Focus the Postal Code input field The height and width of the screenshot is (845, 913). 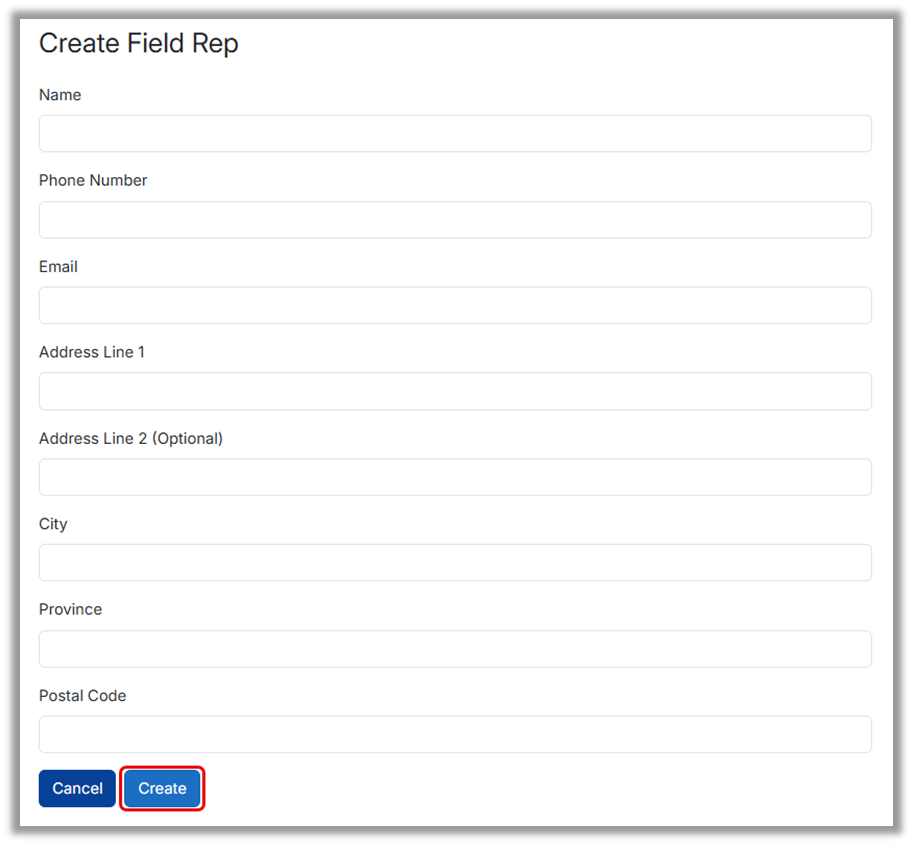tap(455, 734)
